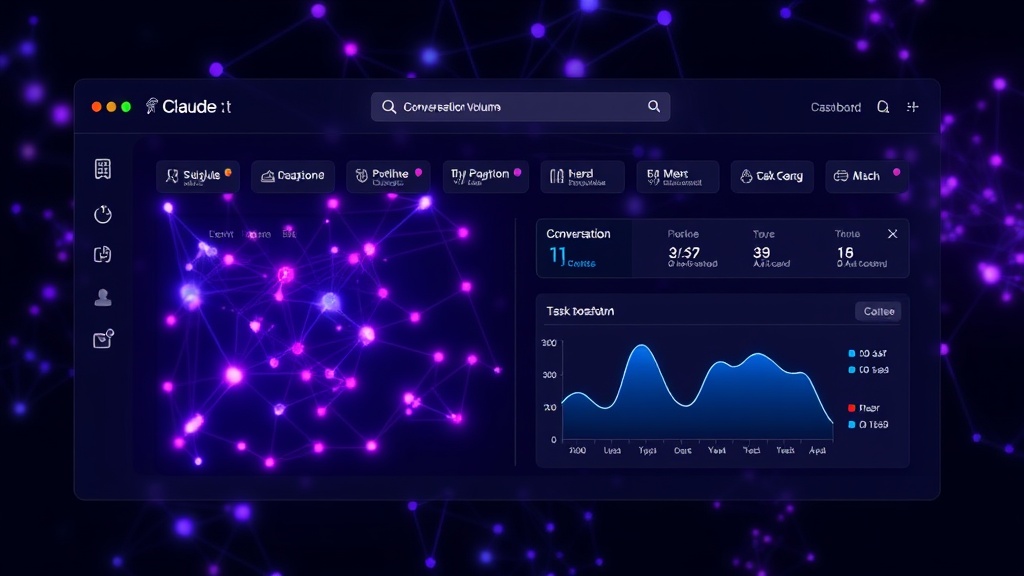
Task: Click the large white-blue node in network graph
Action: [330, 301]
